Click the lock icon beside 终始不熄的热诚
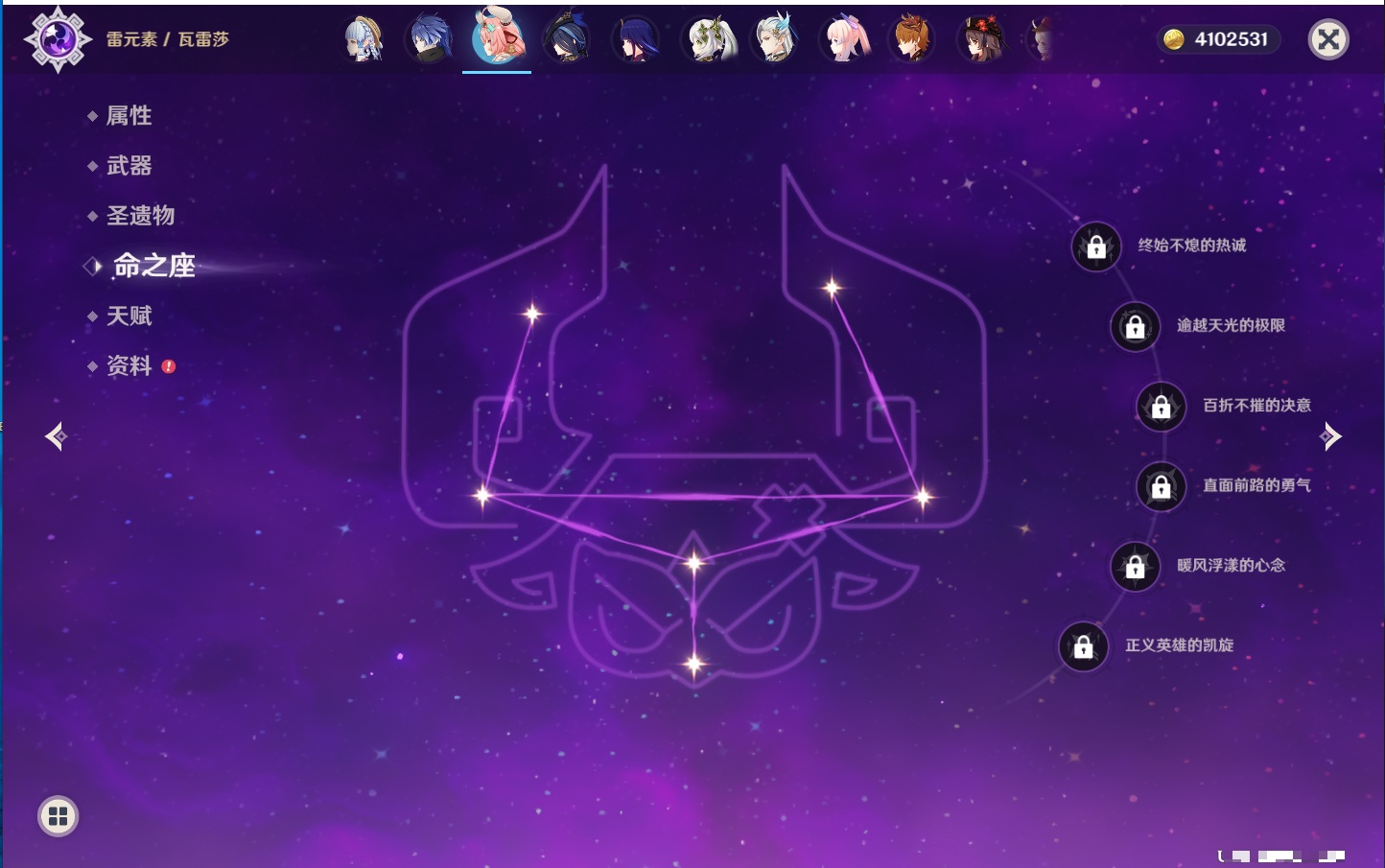1385x868 pixels. click(1096, 247)
